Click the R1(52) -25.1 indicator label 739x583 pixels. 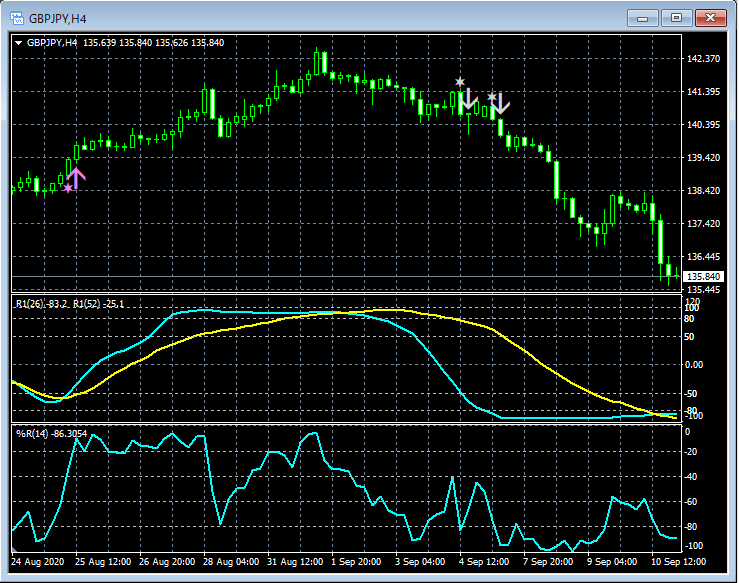pyautogui.click(x=99, y=304)
